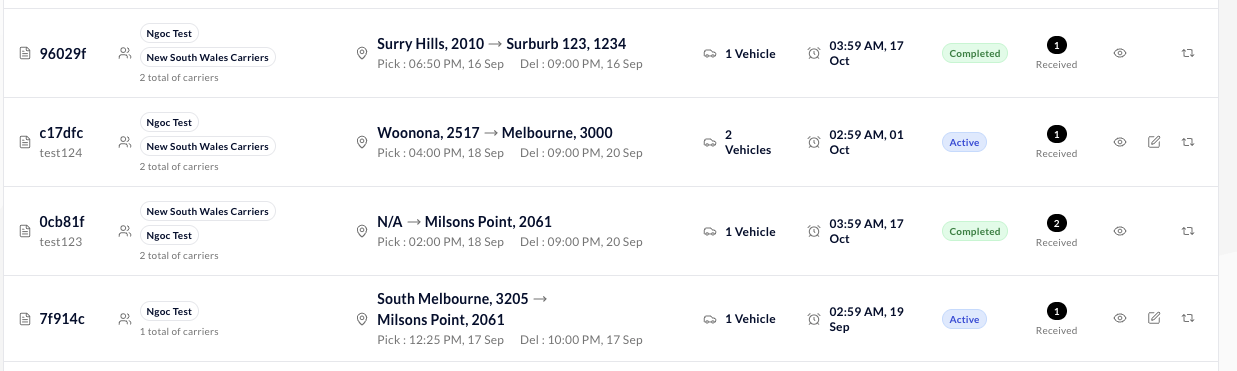
Task: Click the alarm clock icon on 0cb81f row
Action: pyautogui.click(x=814, y=231)
